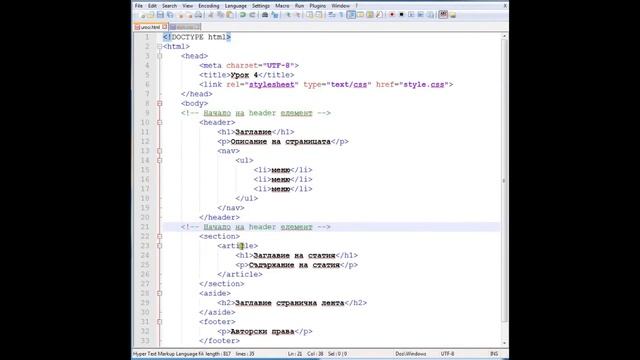The width and height of the screenshot is (640, 360).
Task: Open the Edit menu
Action: coord(152,6)
